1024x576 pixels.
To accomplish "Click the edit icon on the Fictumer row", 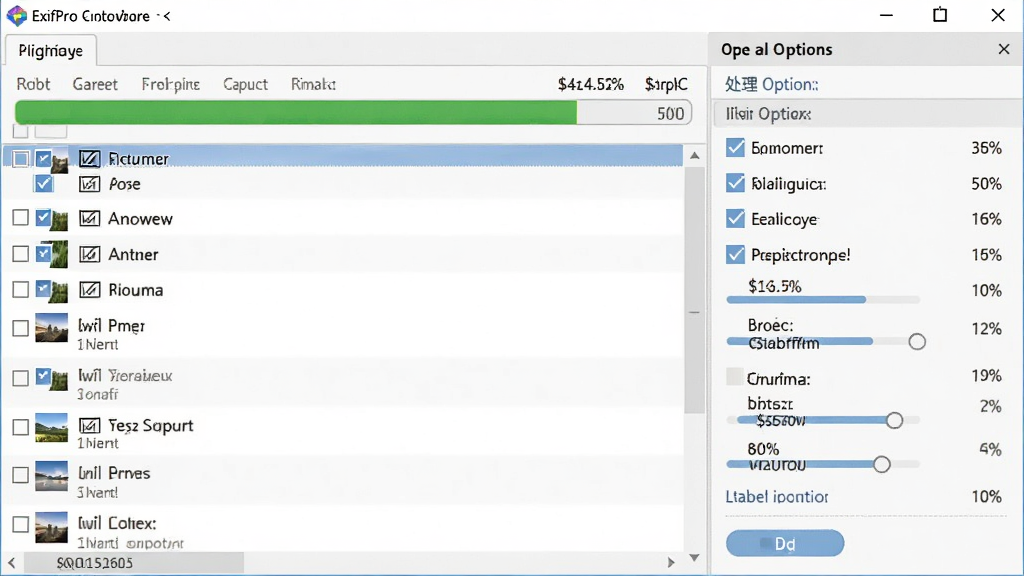I will 89,159.
